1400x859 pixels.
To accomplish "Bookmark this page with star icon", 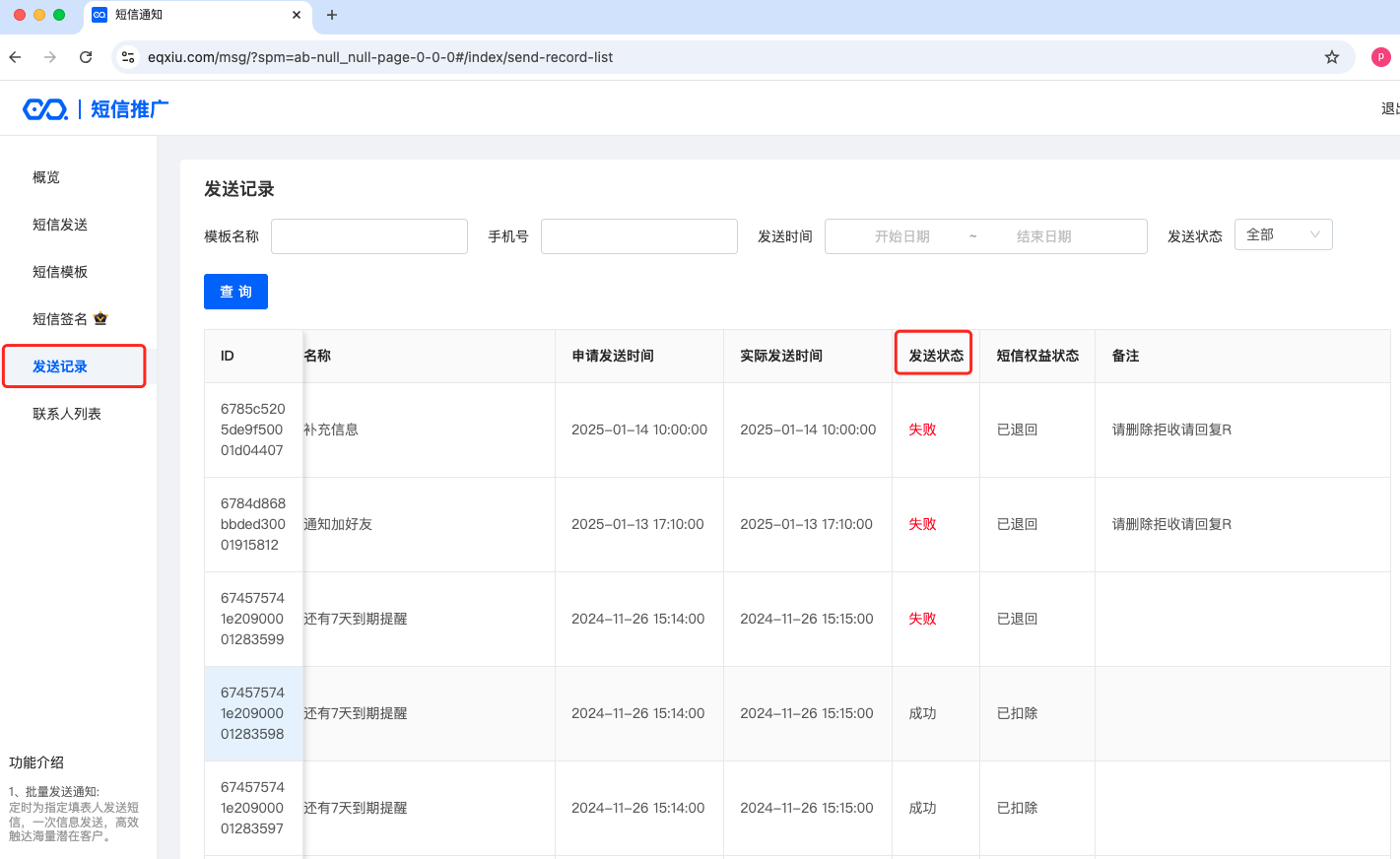I will pos(1331,57).
